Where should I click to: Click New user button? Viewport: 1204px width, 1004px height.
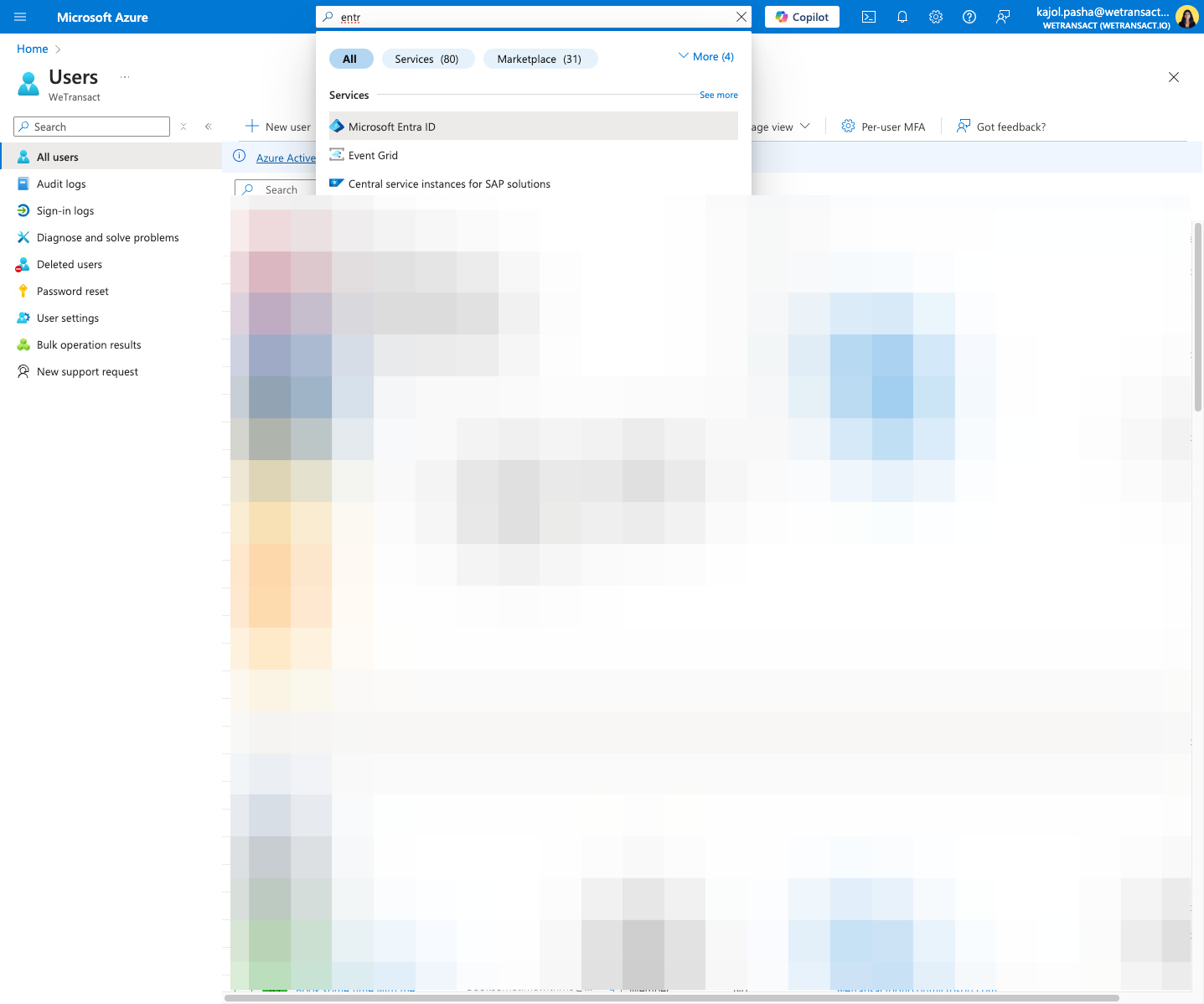(278, 127)
